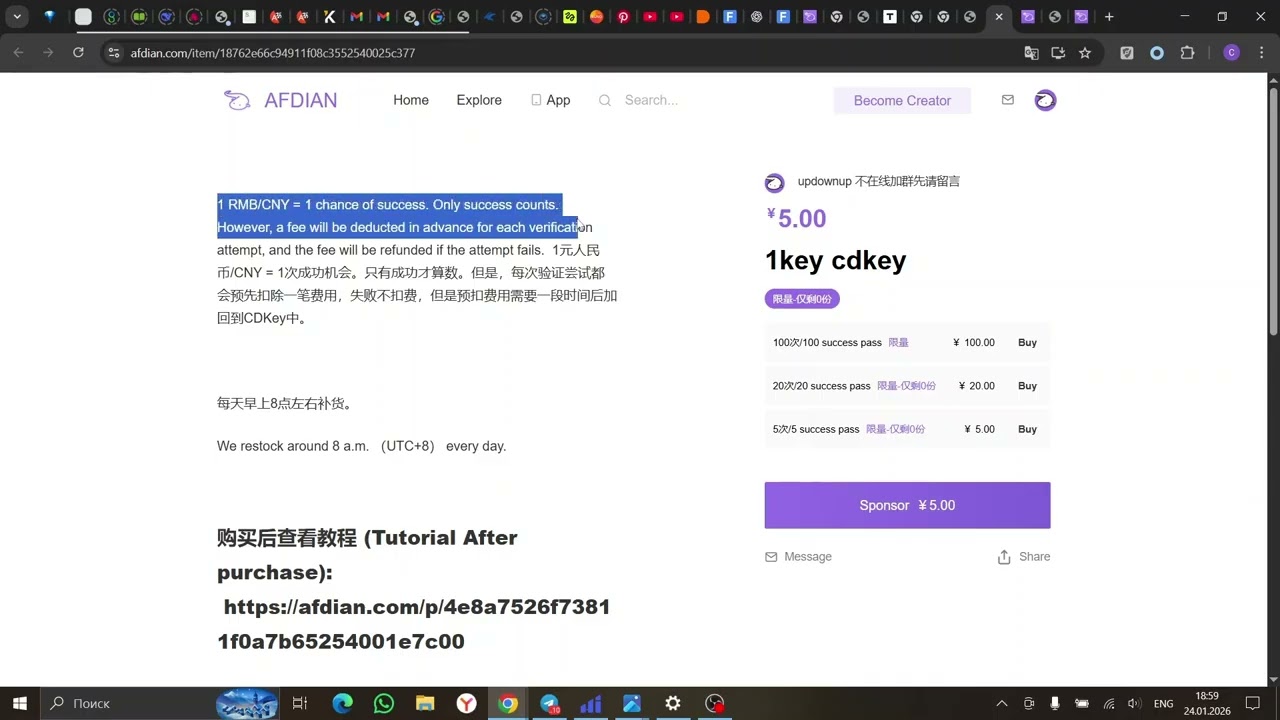View site information icon
This screenshot has height=720, width=1280.
coord(114,53)
